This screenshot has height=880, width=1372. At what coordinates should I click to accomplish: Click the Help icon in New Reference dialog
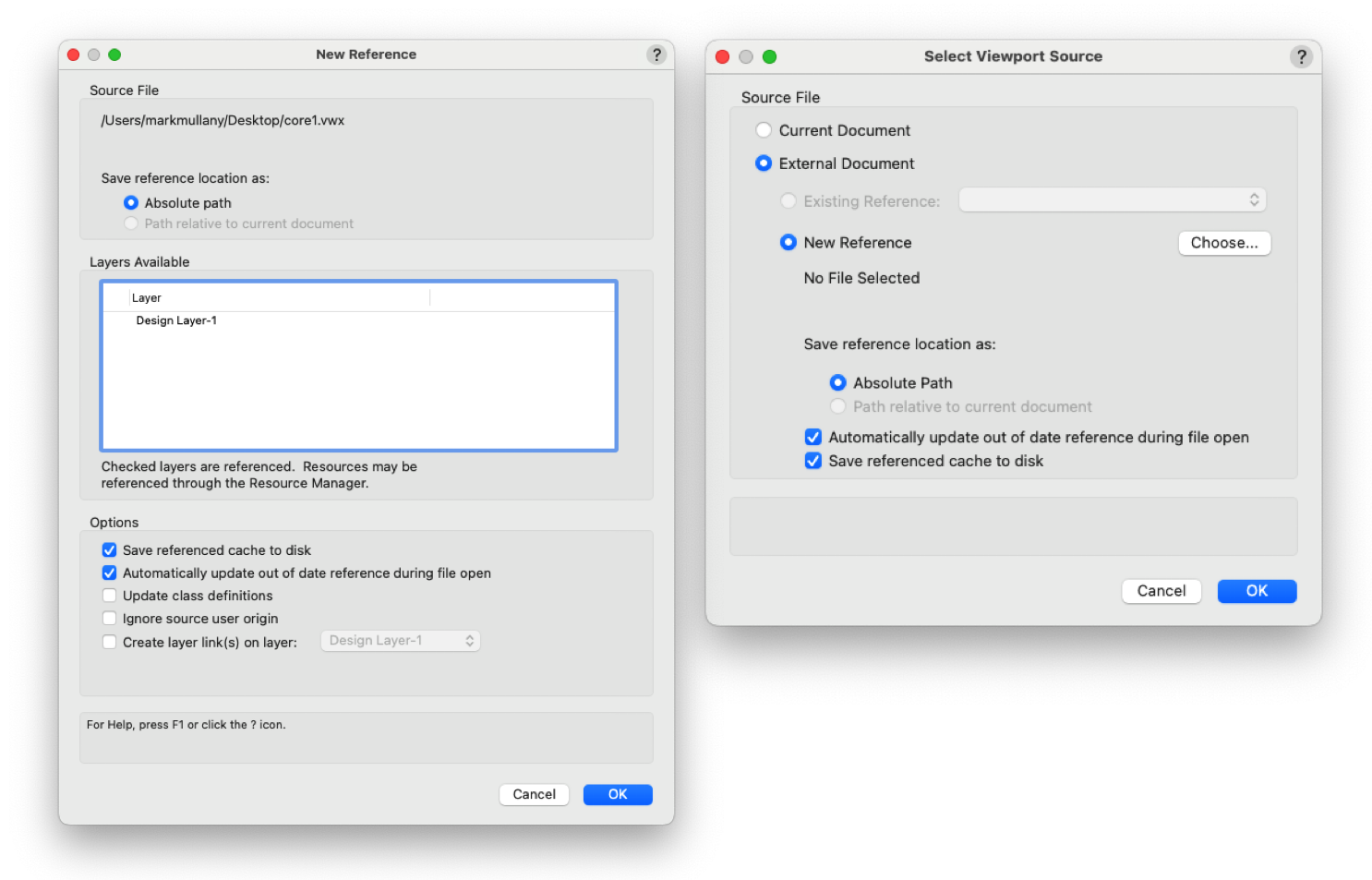pos(656,54)
